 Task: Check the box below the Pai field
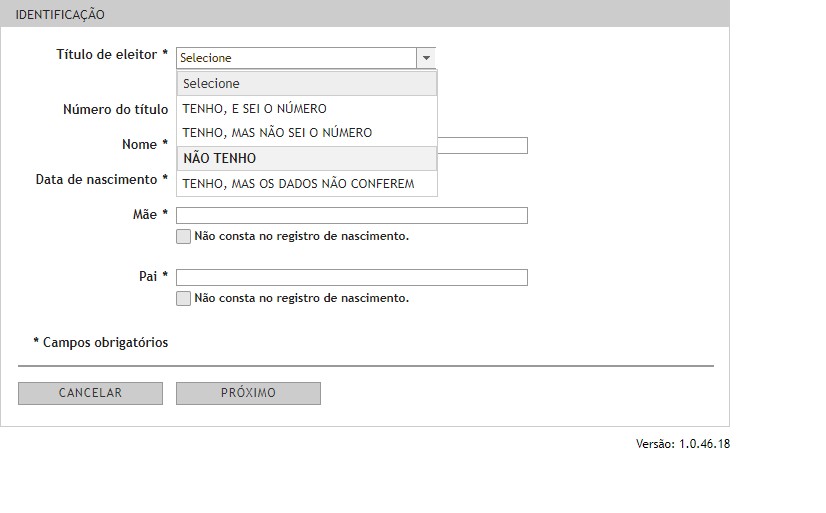click(x=183, y=298)
